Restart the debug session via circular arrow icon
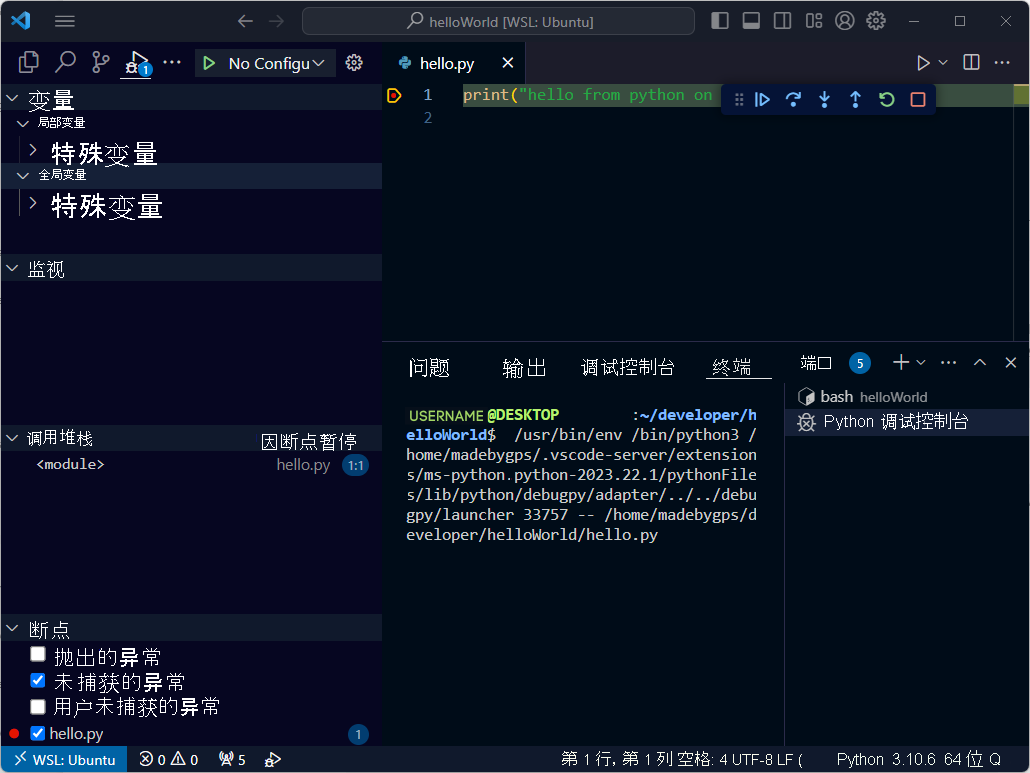 point(886,98)
